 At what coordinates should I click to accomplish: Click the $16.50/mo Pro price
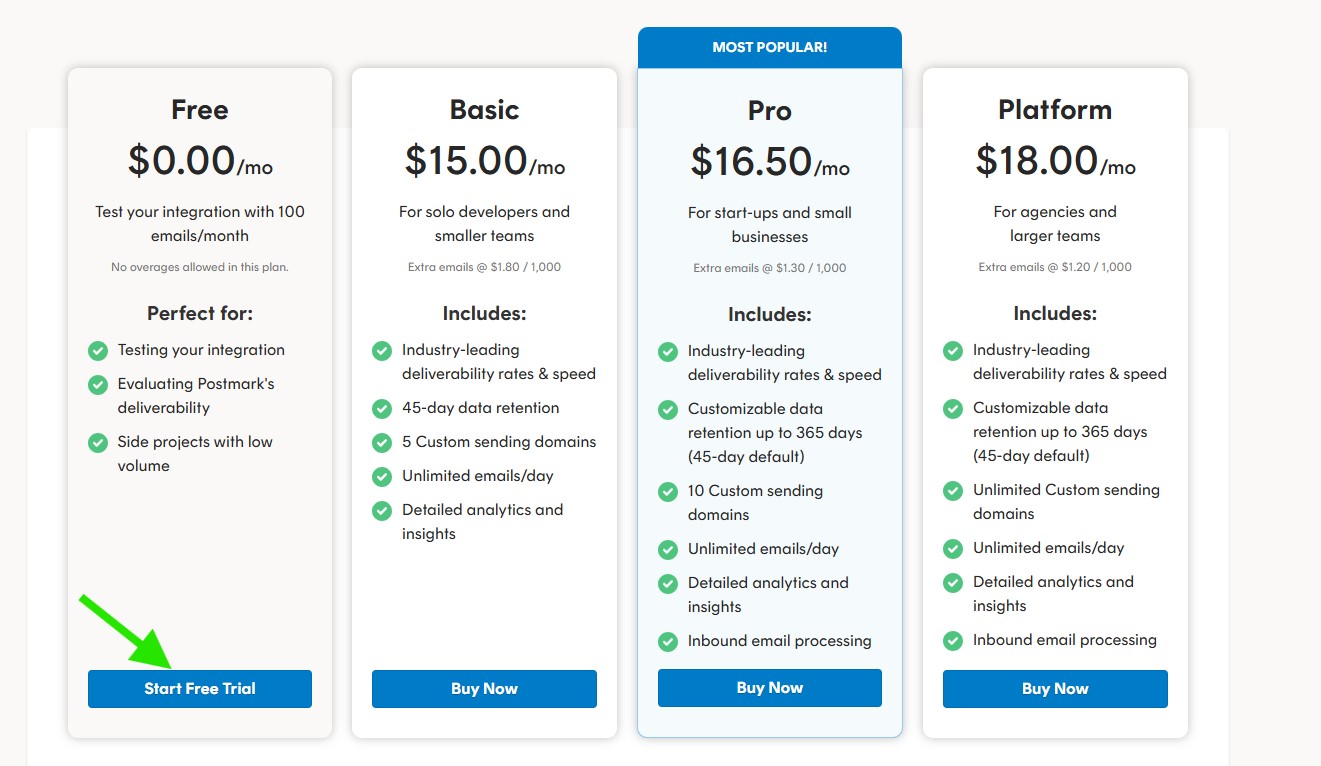point(769,162)
